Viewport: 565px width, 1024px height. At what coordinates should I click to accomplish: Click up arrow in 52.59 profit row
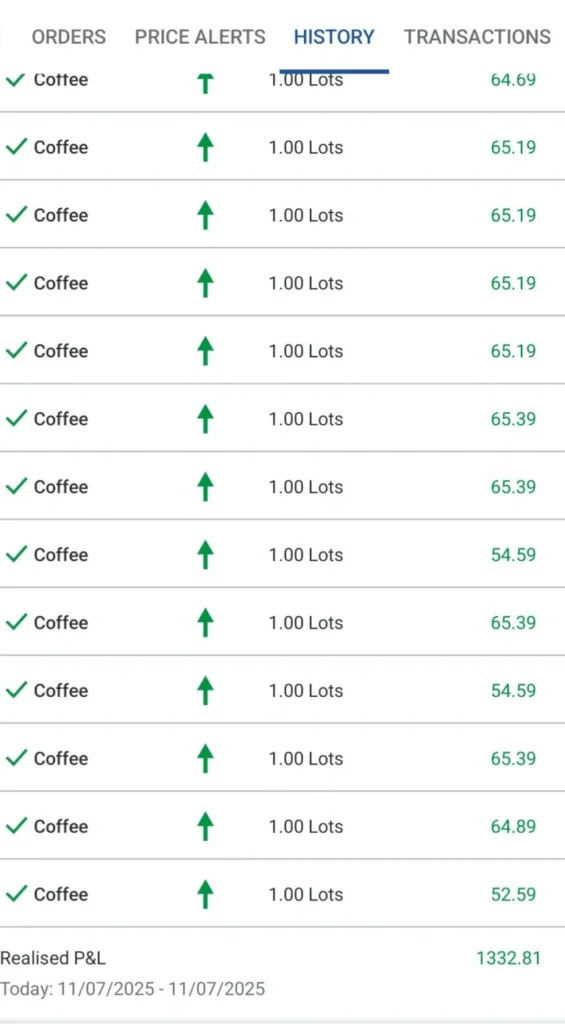[205, 894]
